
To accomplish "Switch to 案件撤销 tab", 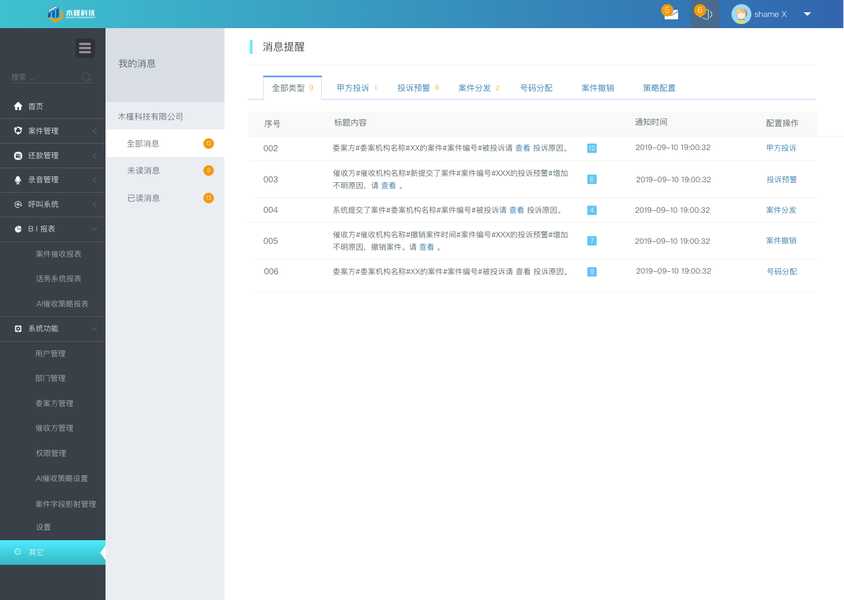I will coord(597,88).
